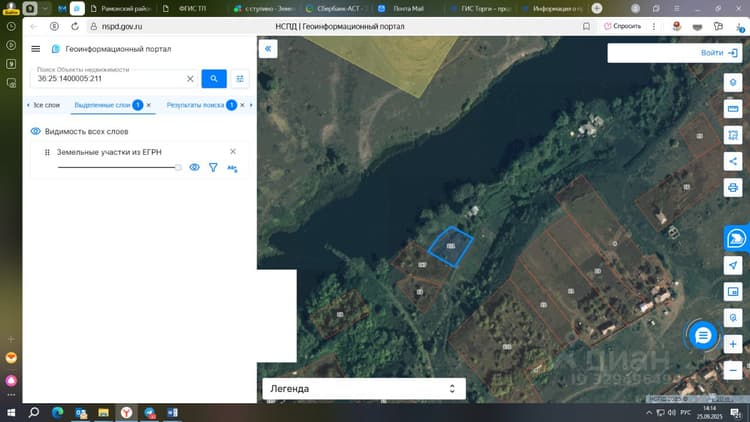
Task: Open the map layers icon on right toolbar
Action: pyautogui.click(x=733, y=83)
